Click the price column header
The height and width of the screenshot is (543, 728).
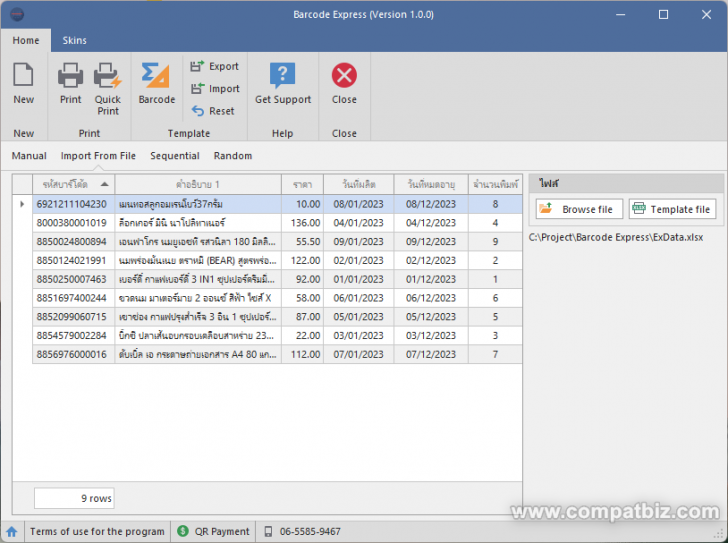pyautogui.click(x=302, y=184)
